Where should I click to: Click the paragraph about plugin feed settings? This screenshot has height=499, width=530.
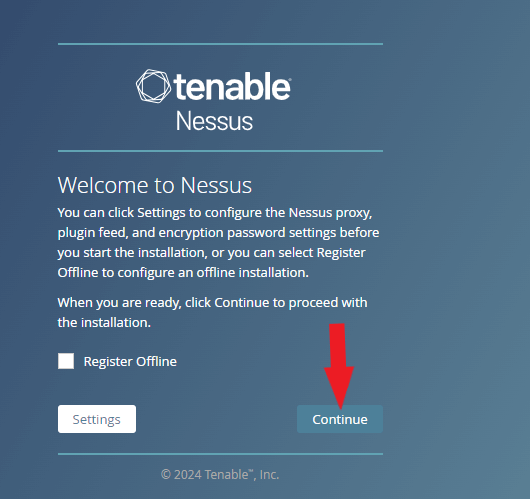(x=218, y=242)
